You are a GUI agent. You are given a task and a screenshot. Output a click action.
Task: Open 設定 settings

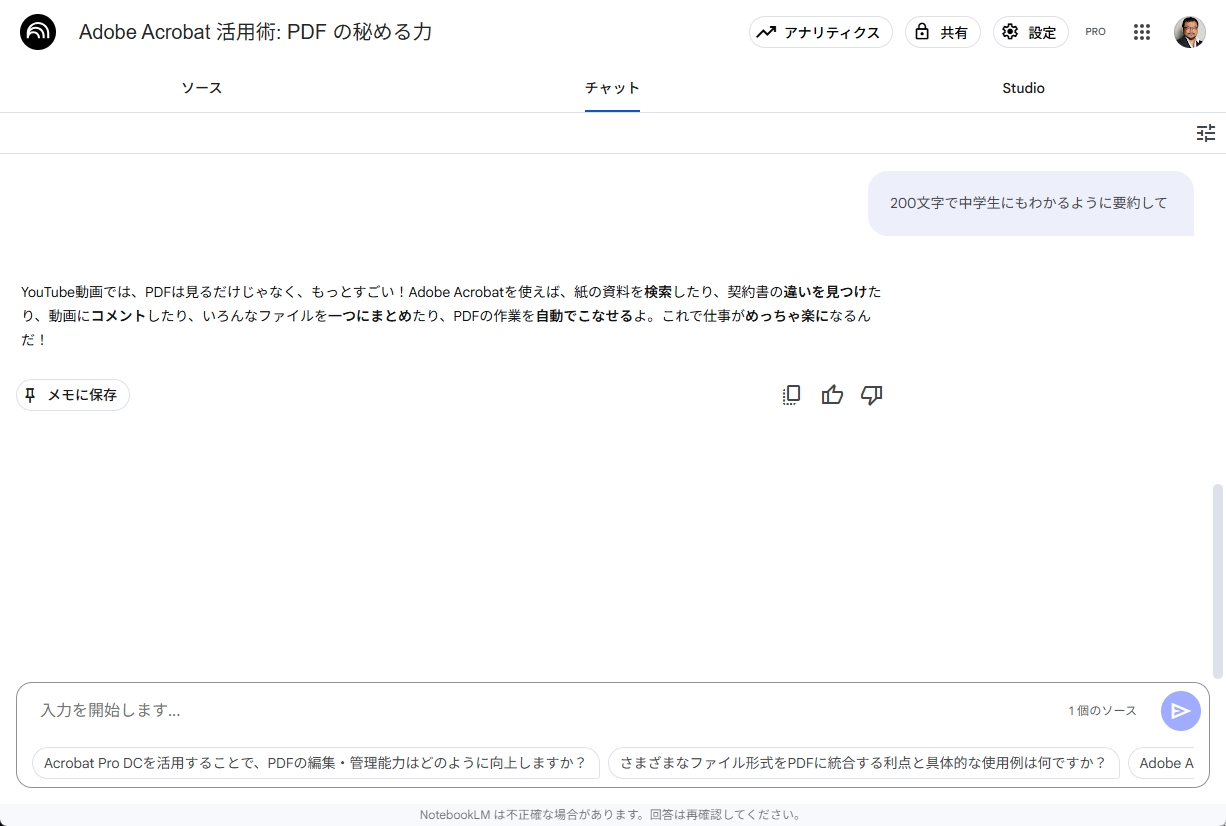coord(1030,32)
